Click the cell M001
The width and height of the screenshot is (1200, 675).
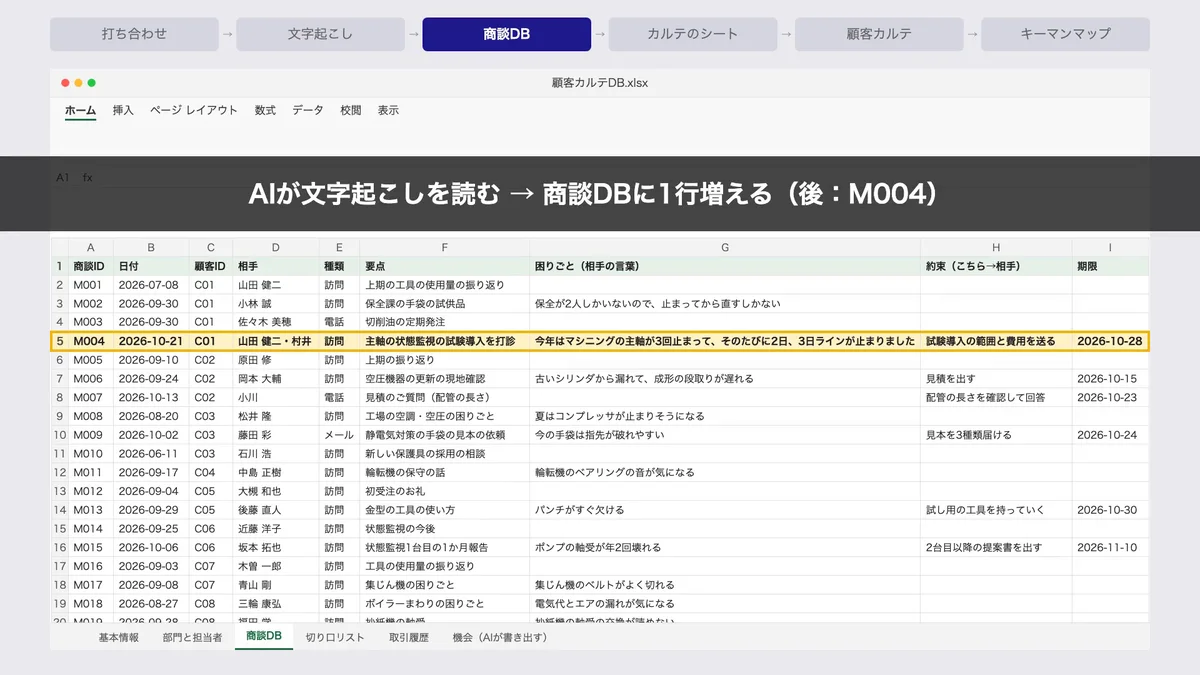click(x=91, y=285)
